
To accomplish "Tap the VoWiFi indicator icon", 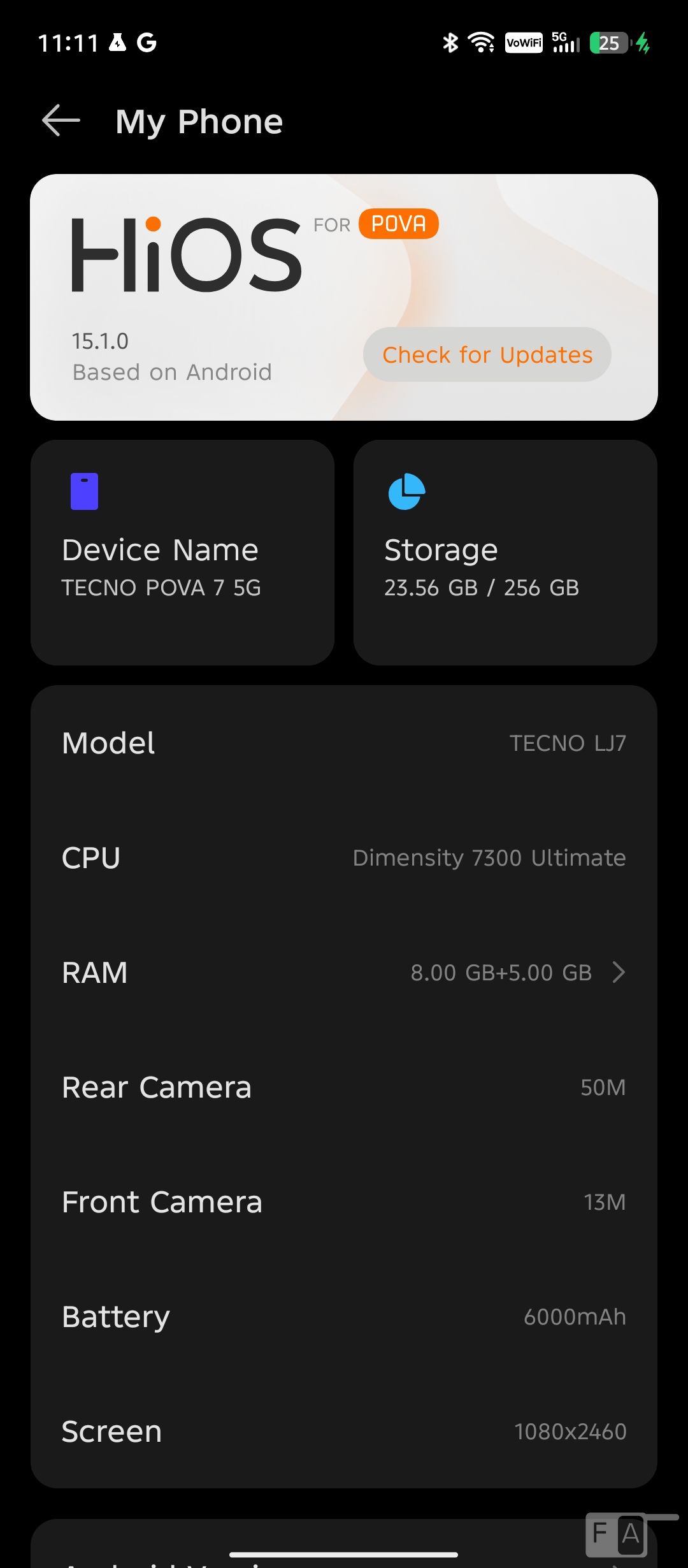I will click(x=524, y=43).
